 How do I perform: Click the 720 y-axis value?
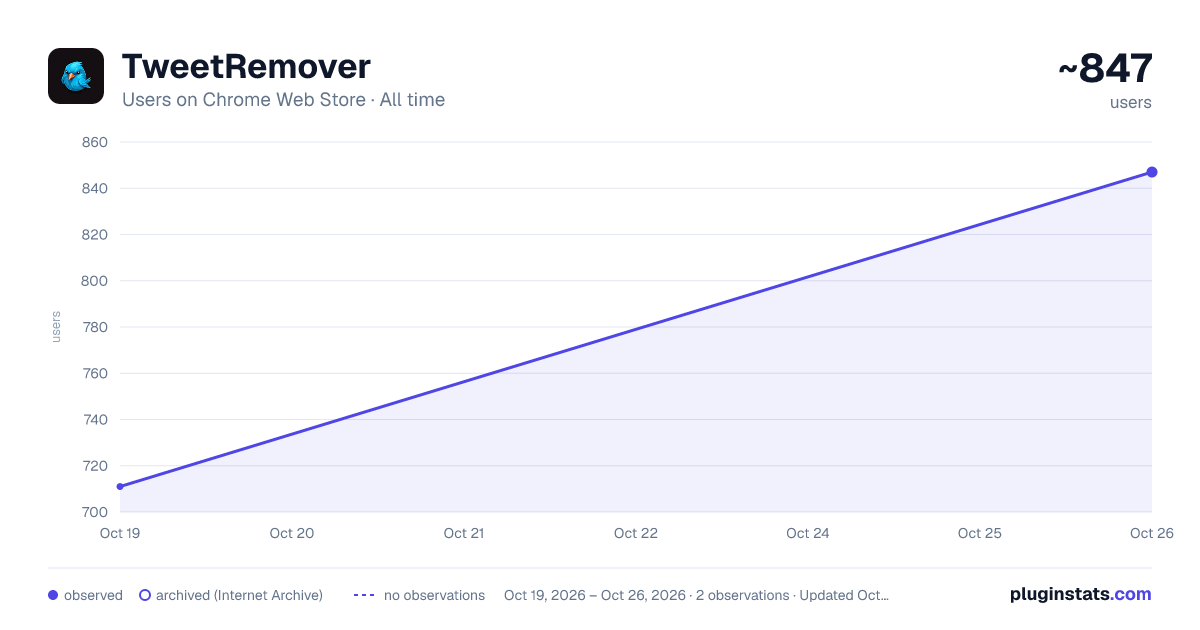click(94, 466)
